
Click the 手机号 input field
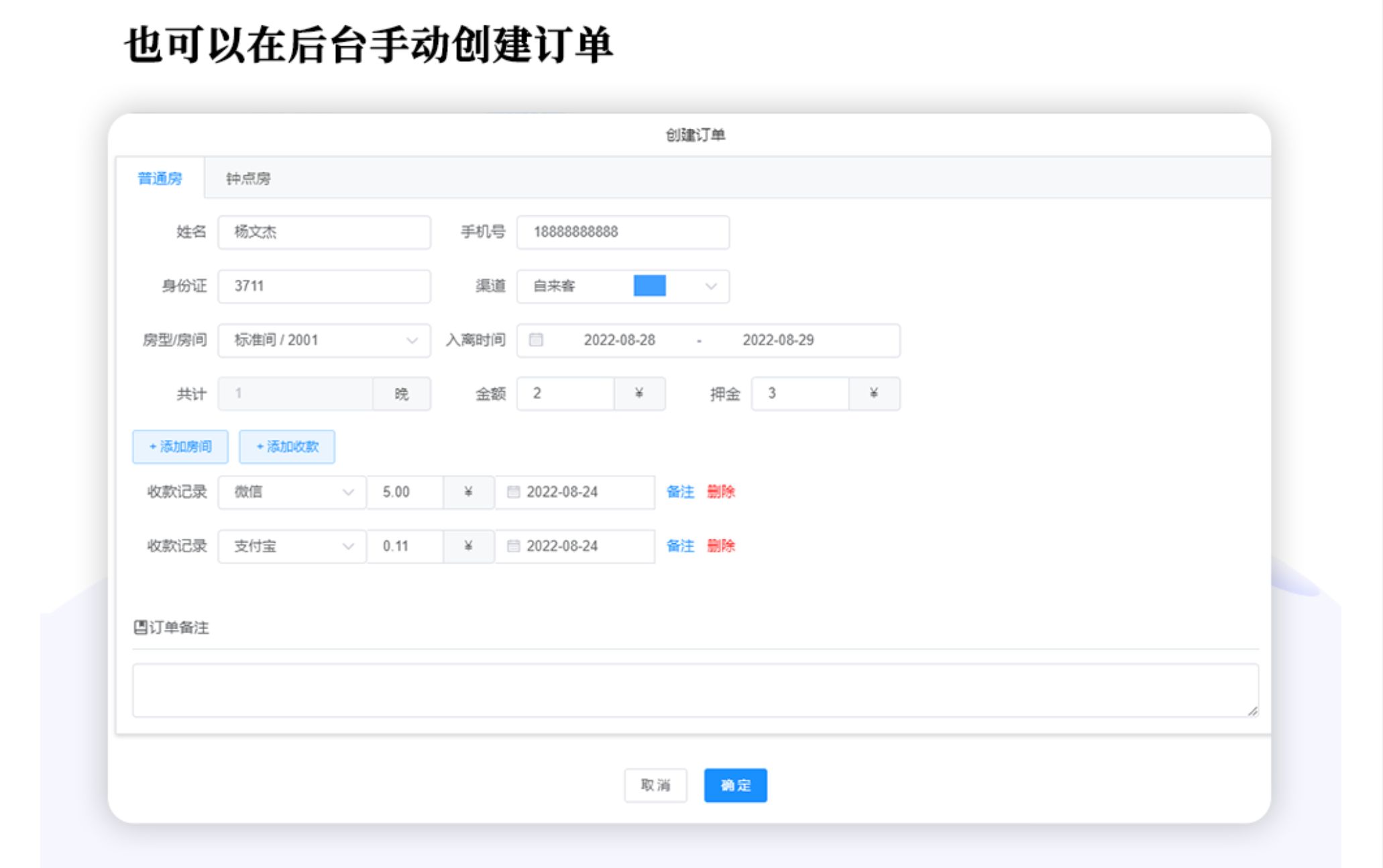[x=623, y=232]
